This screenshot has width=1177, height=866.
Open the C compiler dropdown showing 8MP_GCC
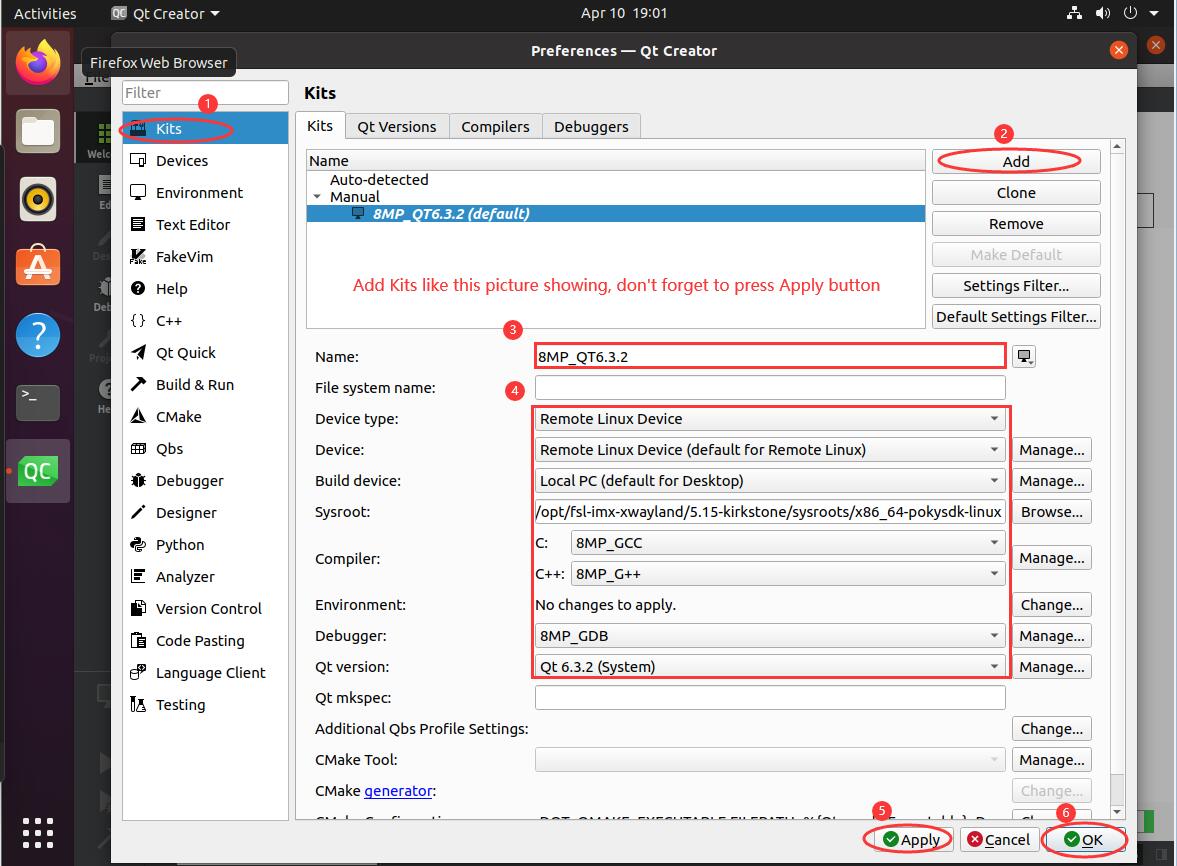[x=787, y=543]
